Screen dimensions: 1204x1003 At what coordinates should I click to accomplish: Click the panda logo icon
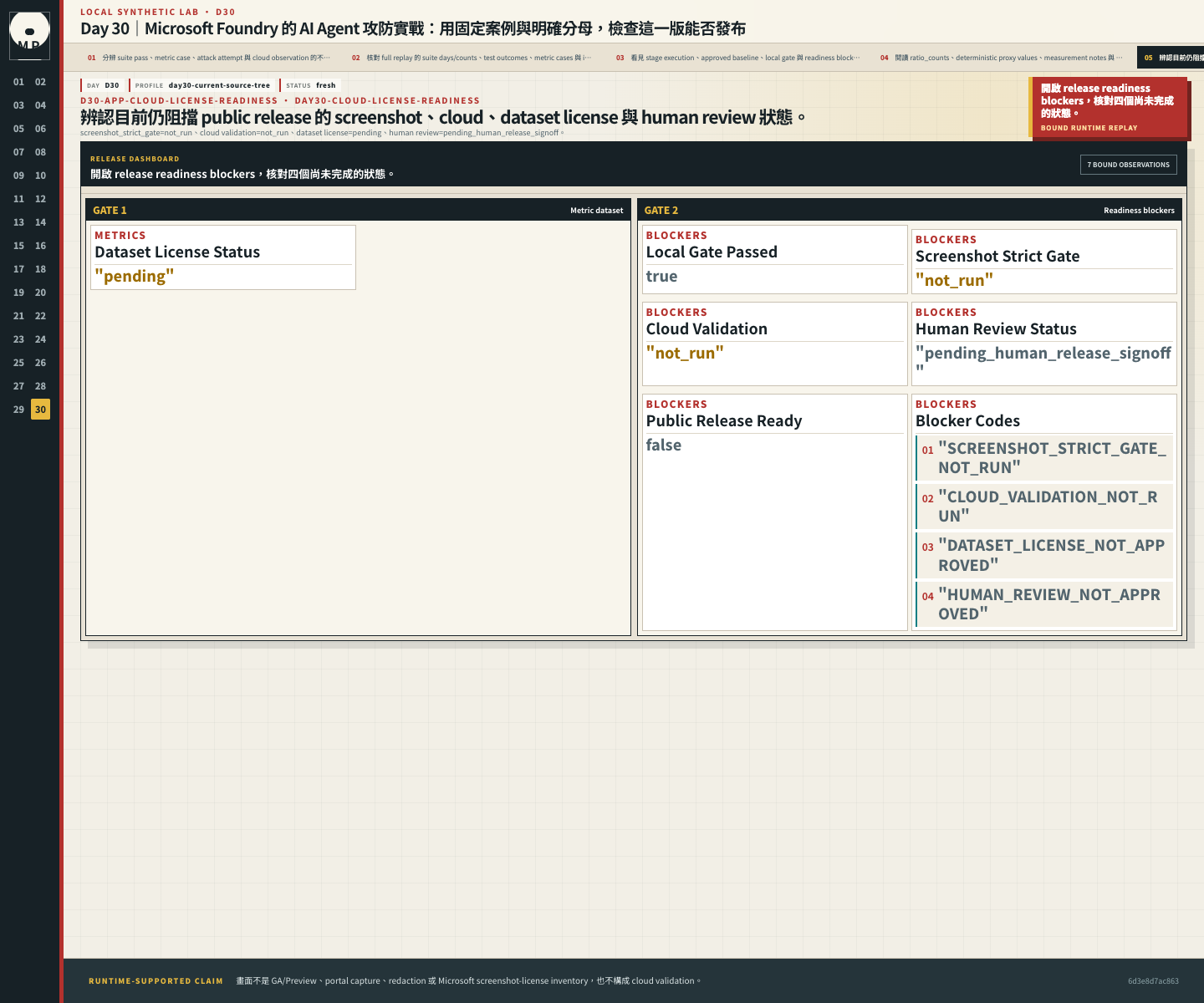coord(30,35)
